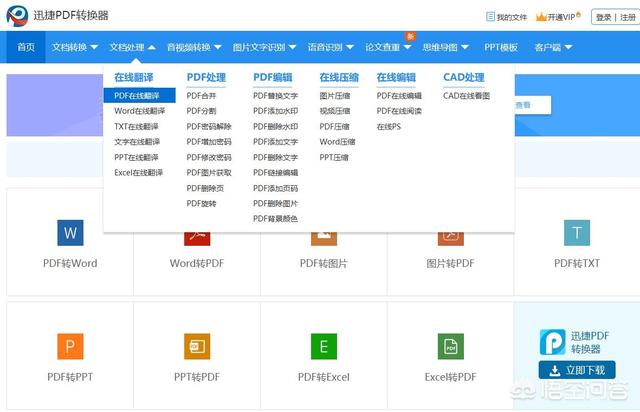640x412 pixels.
Task: Expand the 思维导图 navigation dropdown
Action: tap(445, 47)
